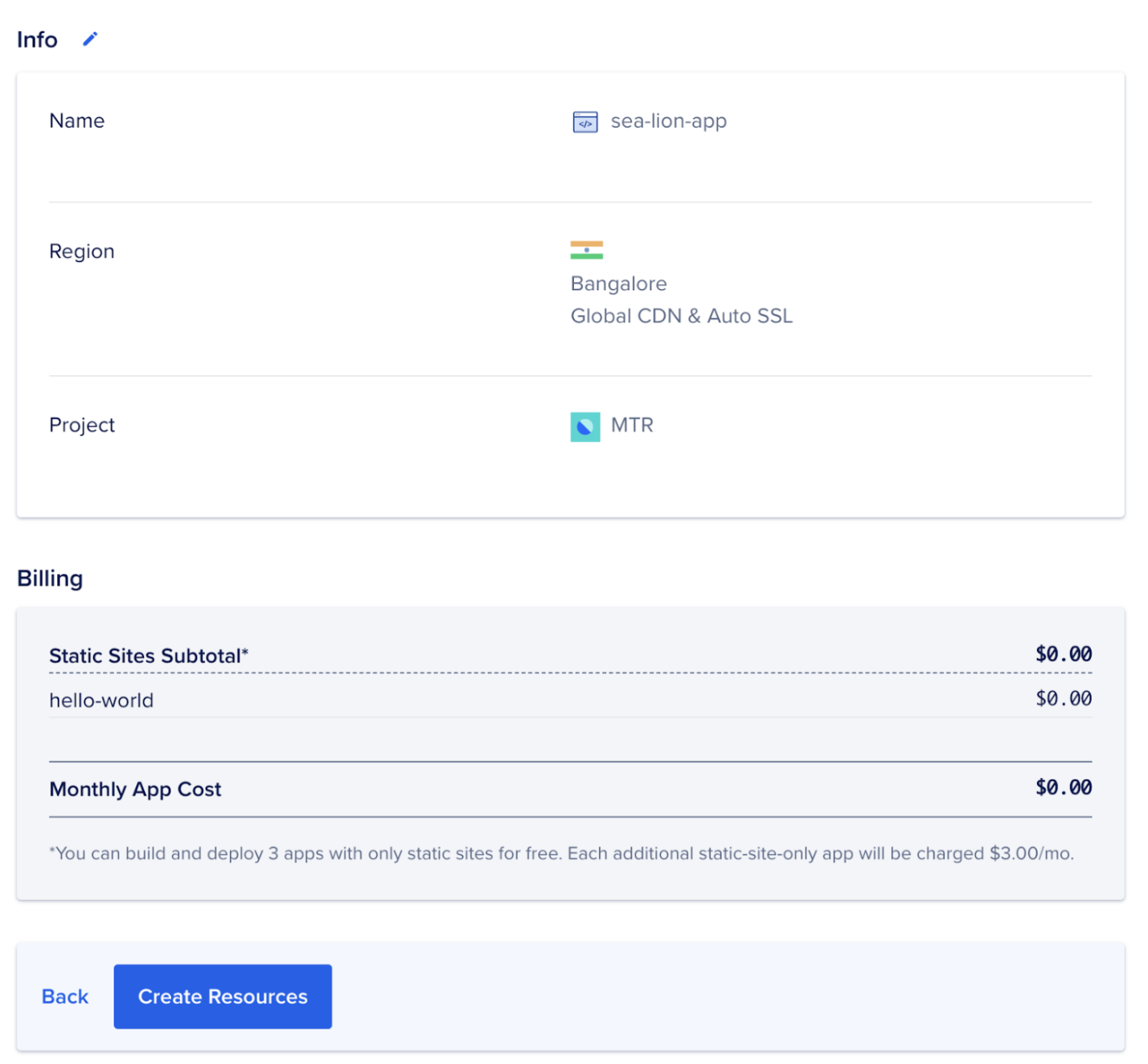The height and width of the screenshot is (1064, 1148).
Task: Click the hello-world billing row label
Action: [101, 700]
